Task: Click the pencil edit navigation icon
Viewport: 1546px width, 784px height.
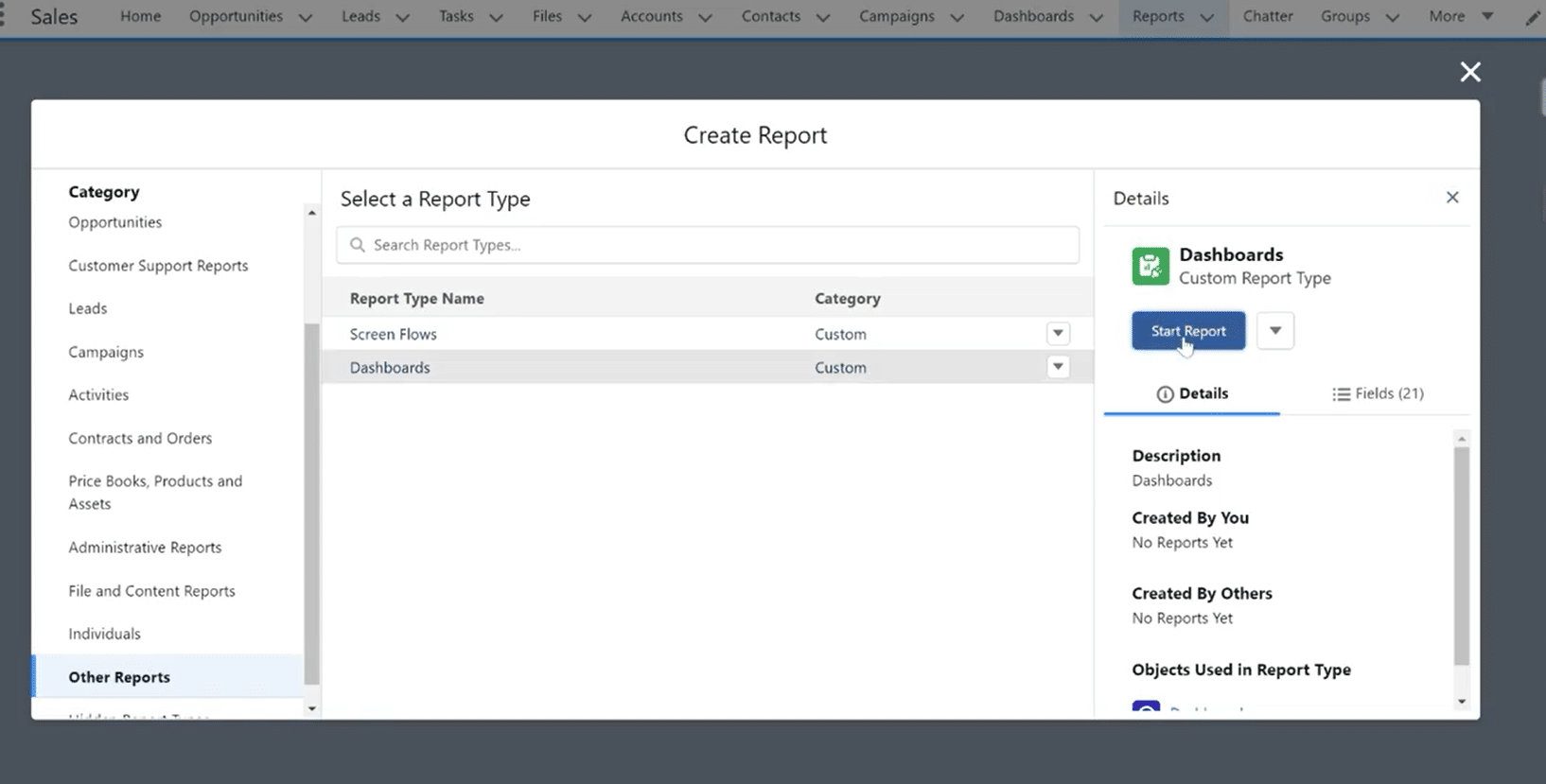Action: pos(1534,17)
